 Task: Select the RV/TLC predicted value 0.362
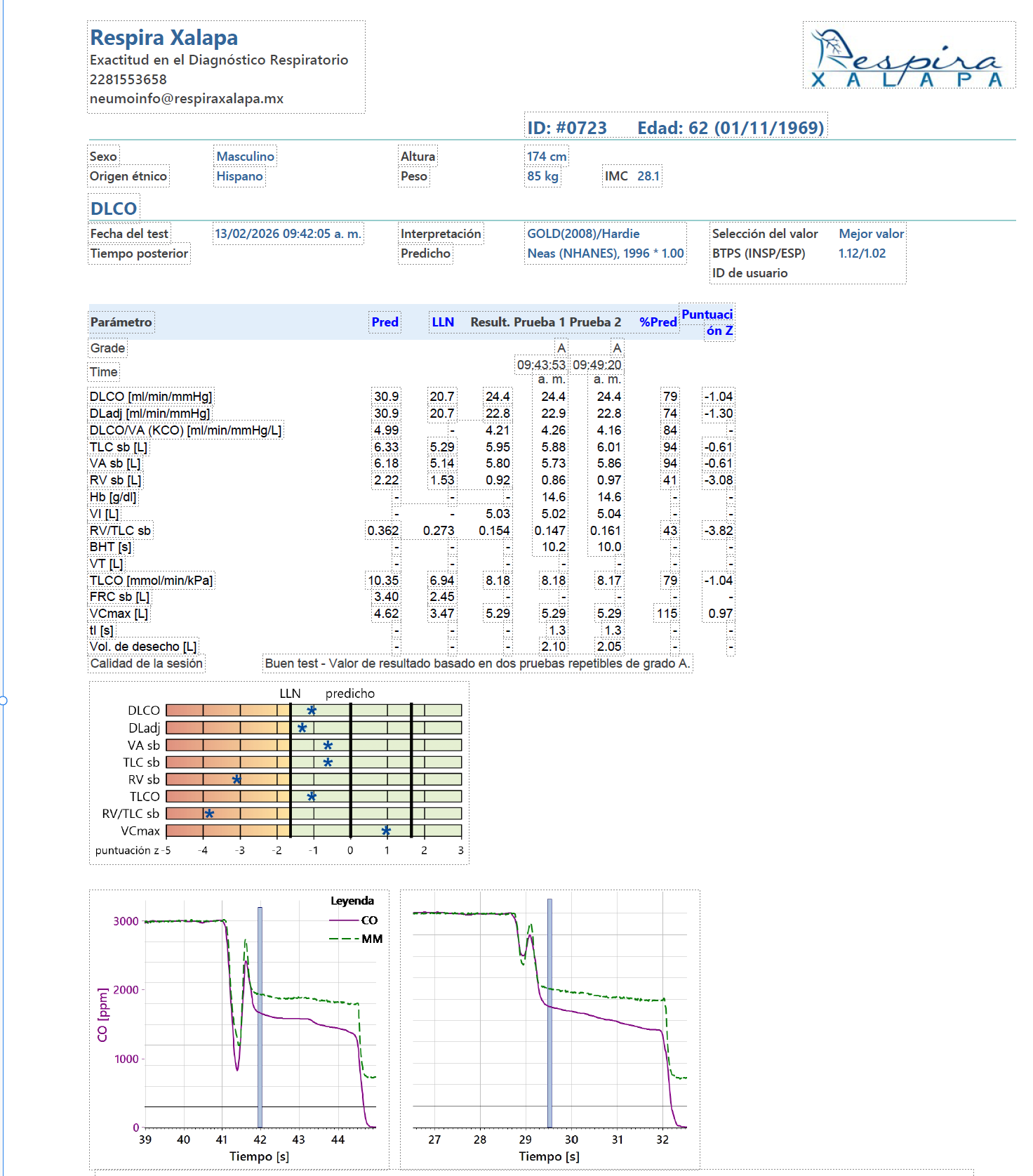point(383,531)
